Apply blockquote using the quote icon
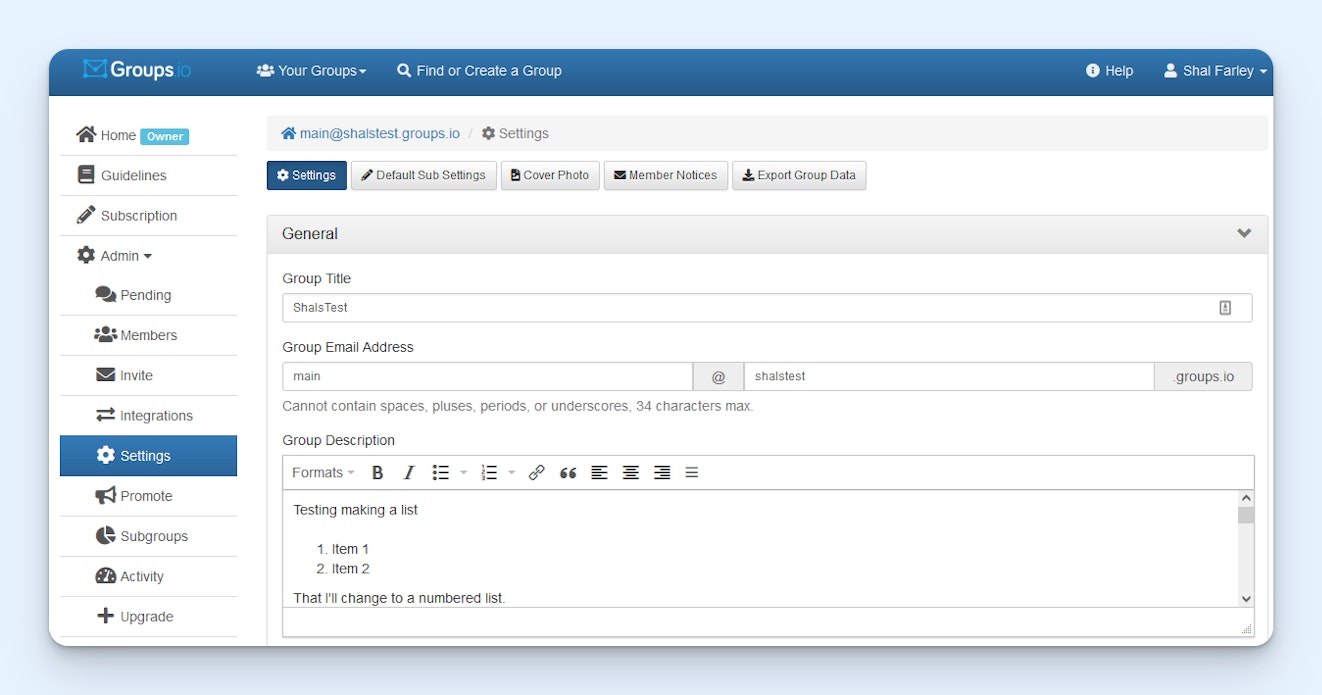Screen dimensions: 1322x695 568,473
